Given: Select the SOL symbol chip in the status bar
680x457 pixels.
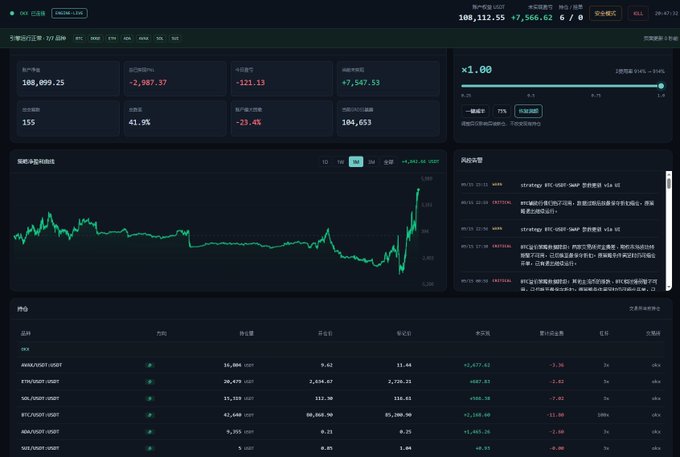Looking at the screenshot, I should point(160,38).
